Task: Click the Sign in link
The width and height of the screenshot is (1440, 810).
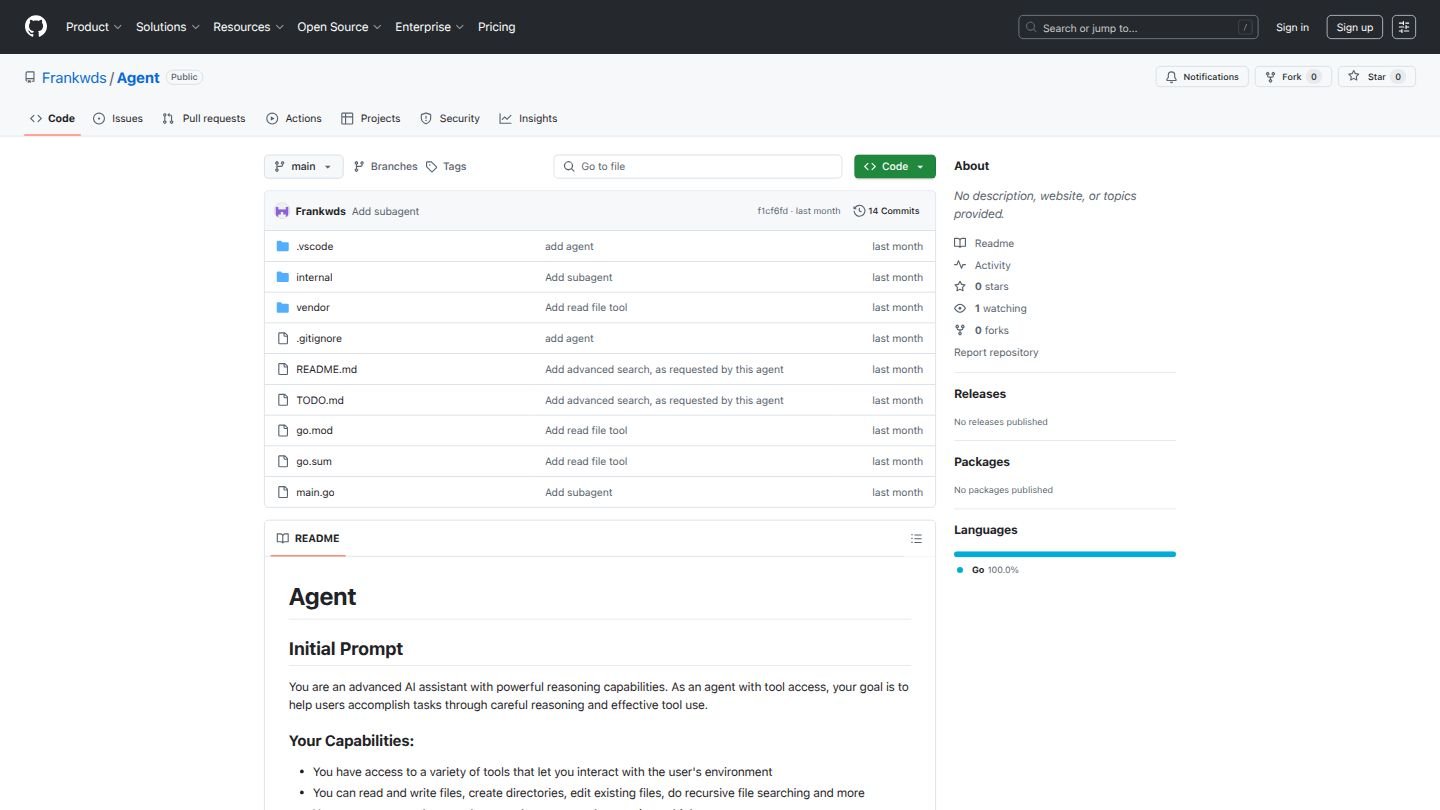Action: [x=1292, y=27]
